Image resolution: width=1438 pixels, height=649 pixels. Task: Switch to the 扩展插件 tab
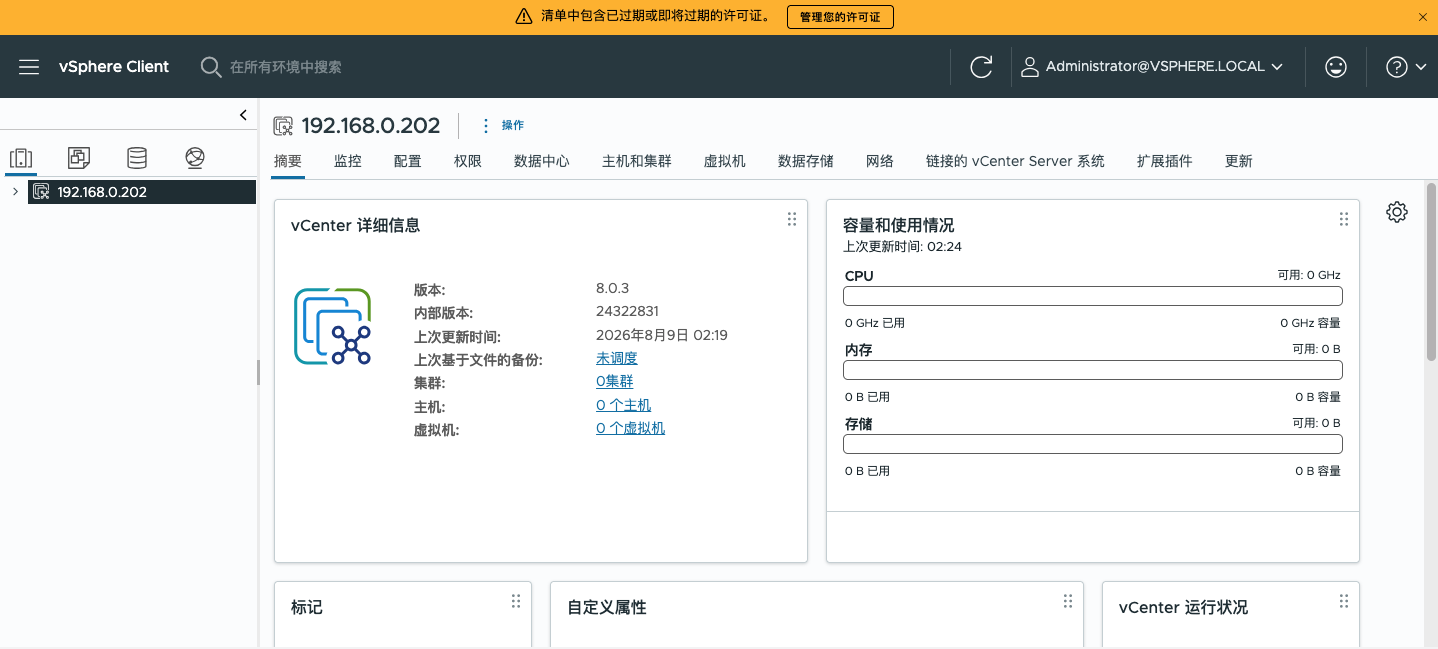tap(1165, 161)
